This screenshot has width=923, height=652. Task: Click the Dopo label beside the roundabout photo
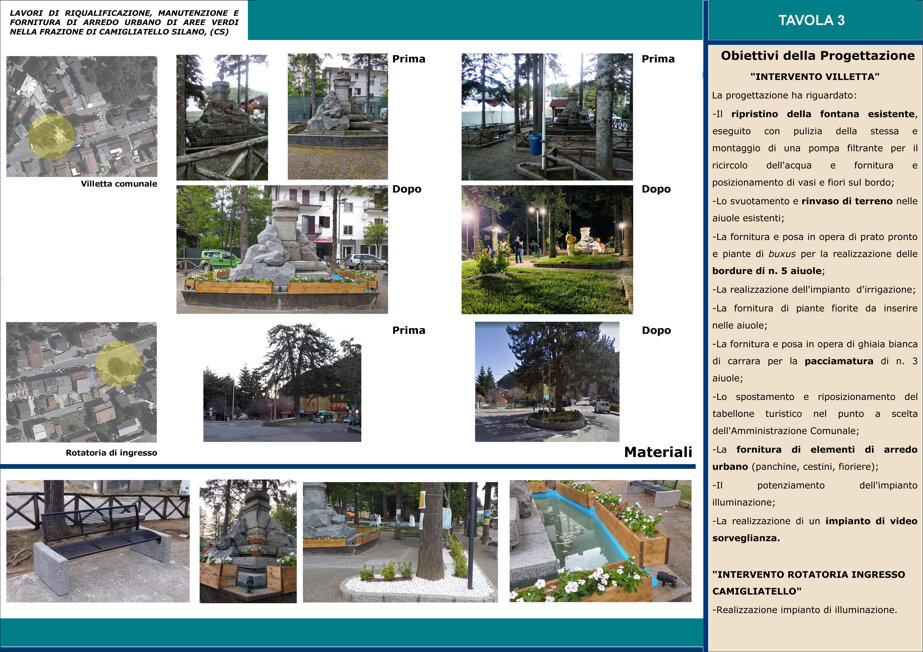(x=656, y=330)
